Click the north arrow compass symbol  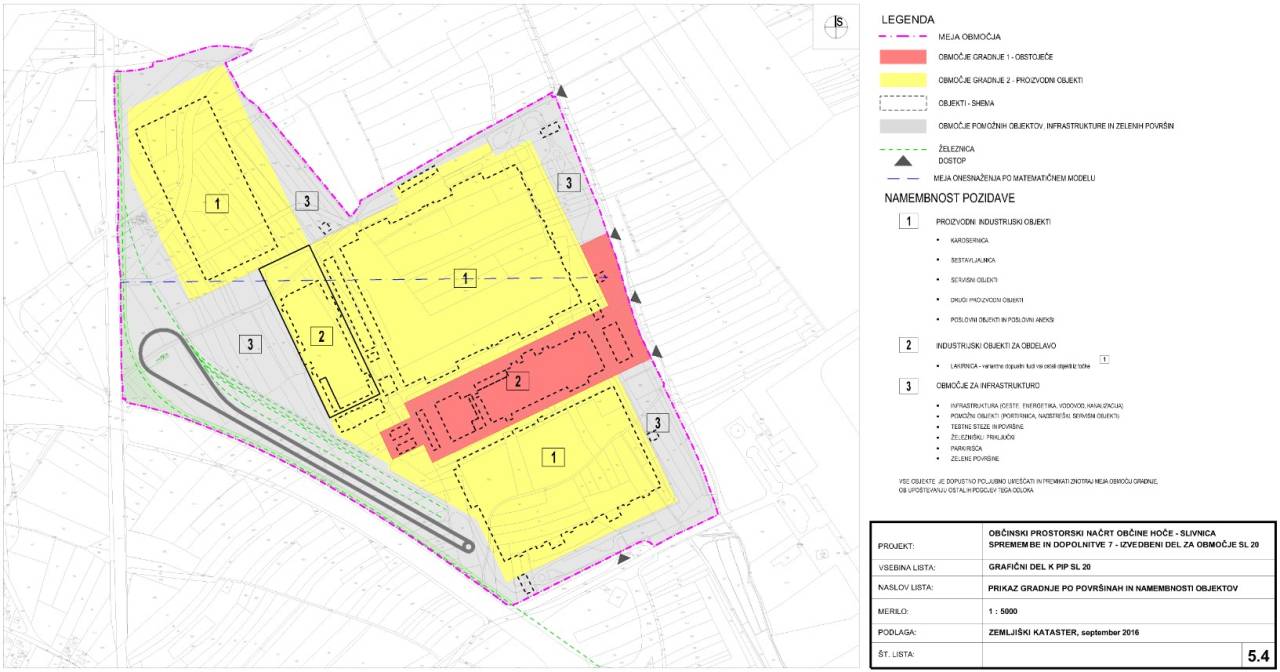(835, 25)
